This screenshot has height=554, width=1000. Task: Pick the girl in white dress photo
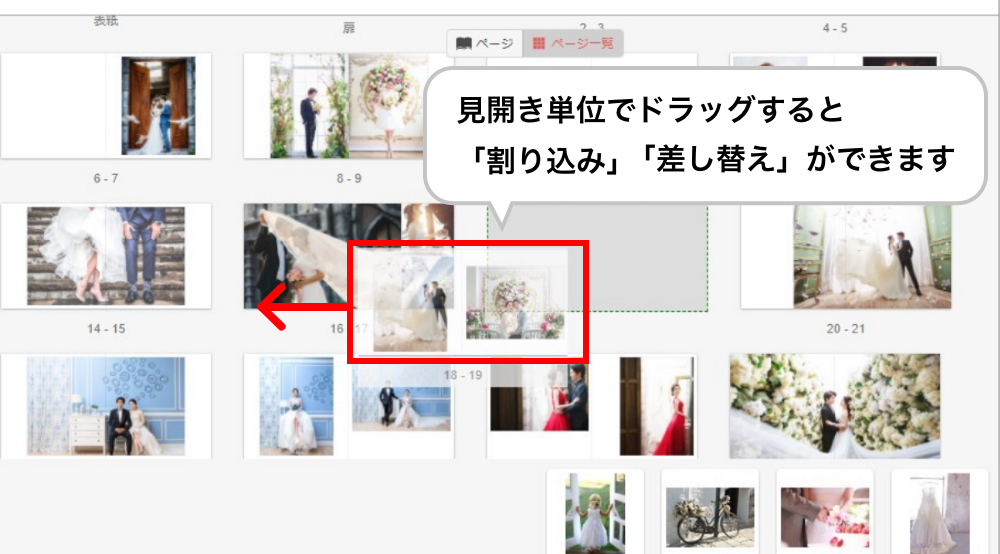coord(595,510)
